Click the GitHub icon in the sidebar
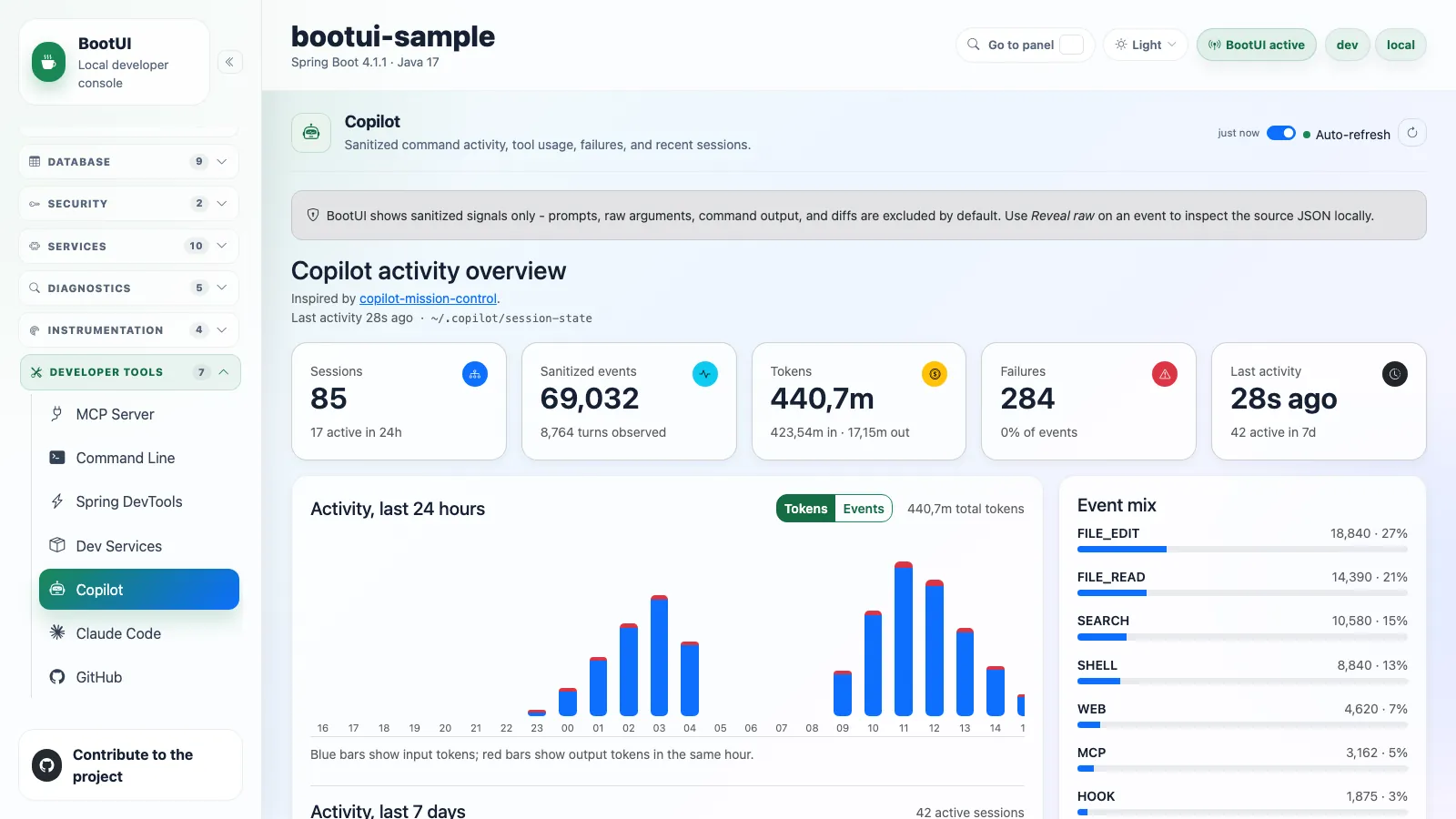 (57, 677)
